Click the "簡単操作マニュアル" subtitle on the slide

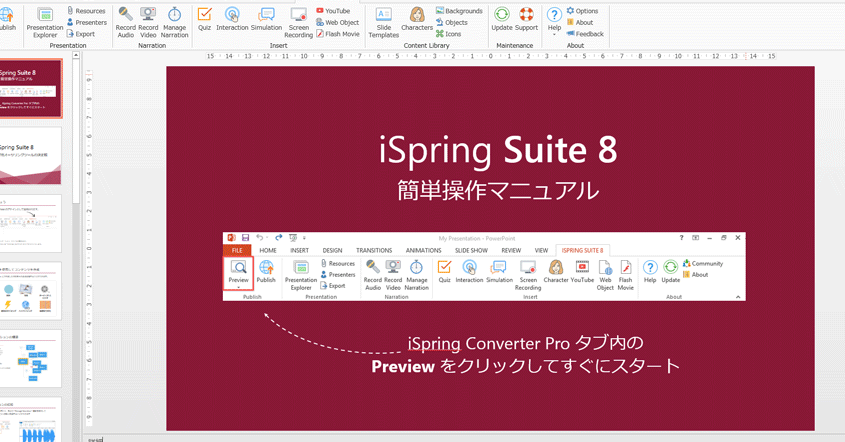tap(498, 190)
